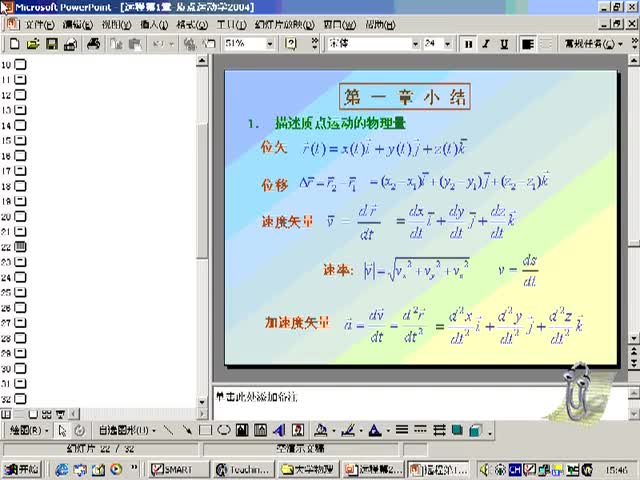Viewport: 640px width, 480px height.
Task: Select the Oval drawing tool
Action: tap(224, 430)
